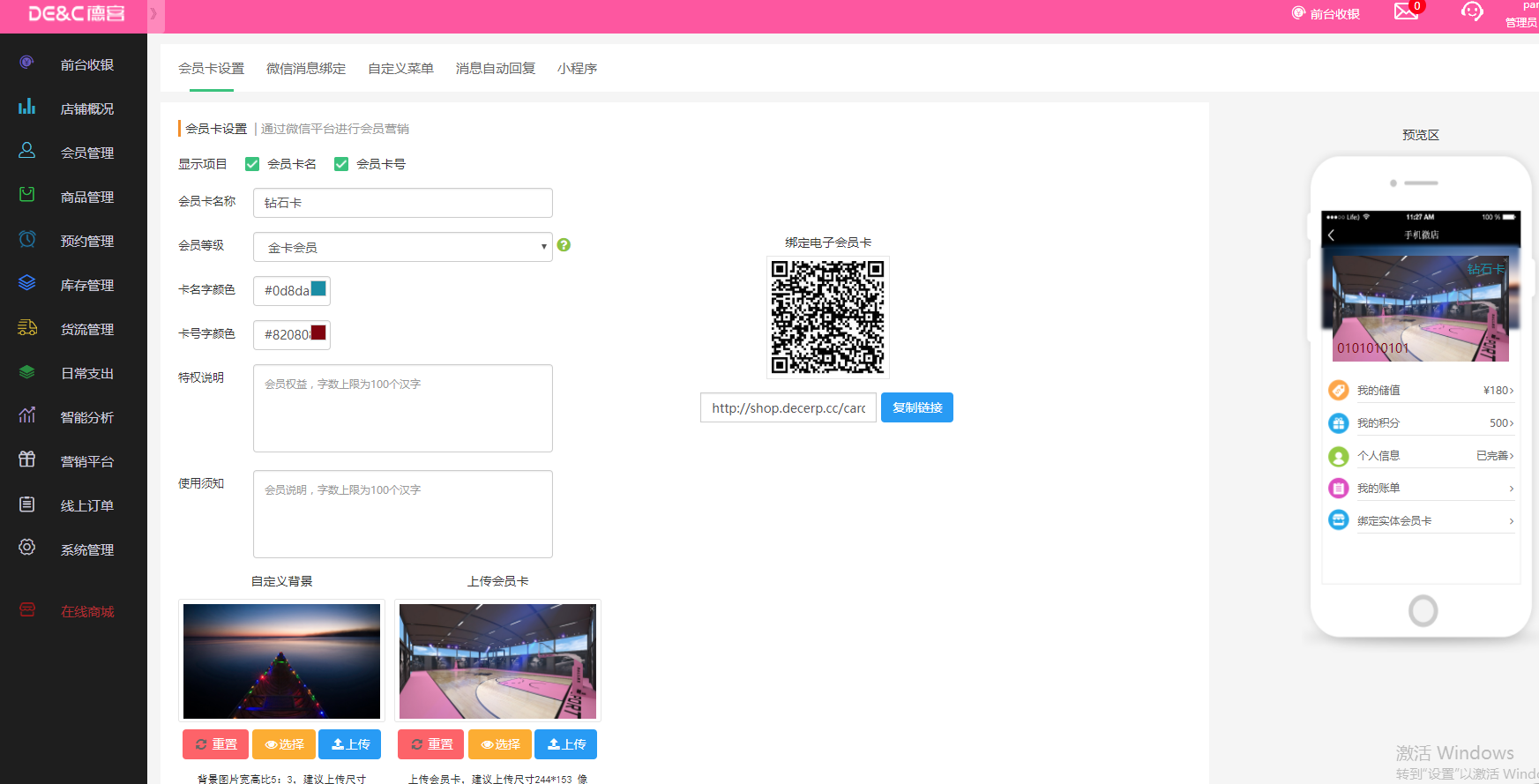This screenshot has height=784, width=1539.
Task: Open 店铺概况 bar chart icon
Action: tap(26, 107)
